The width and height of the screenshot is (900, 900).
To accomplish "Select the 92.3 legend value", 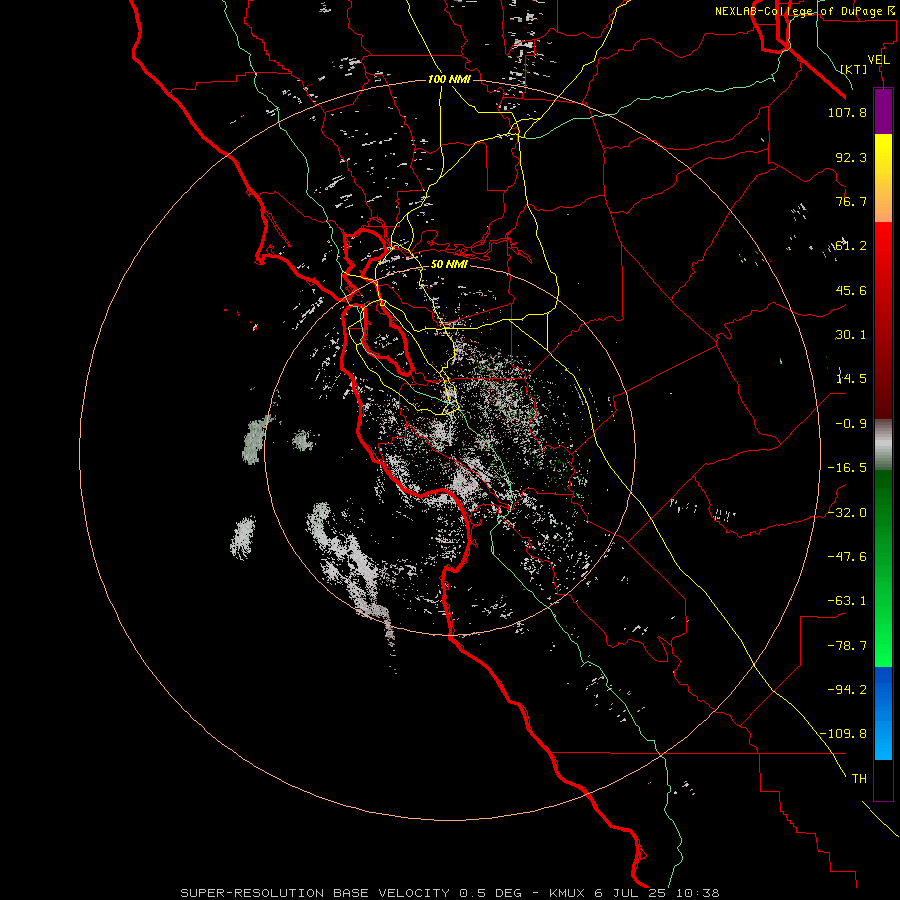I will pyautogui.click(x=851, y=157).
